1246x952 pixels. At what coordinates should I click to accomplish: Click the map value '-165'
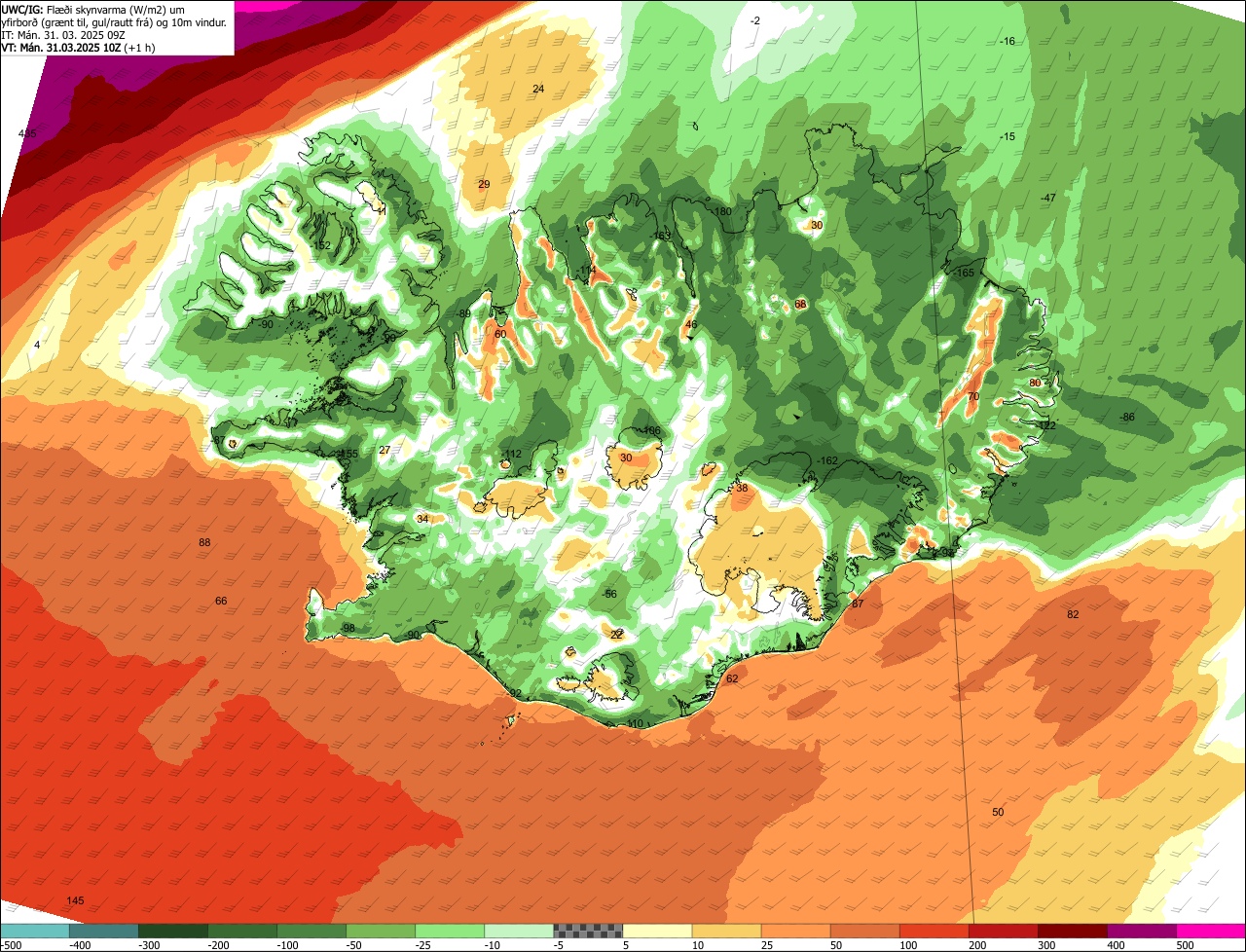pos(964,274)
